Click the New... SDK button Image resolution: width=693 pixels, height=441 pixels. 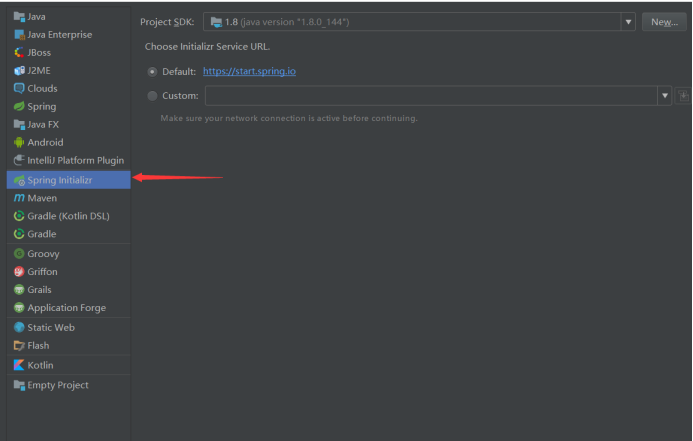(x=664, y=22)
